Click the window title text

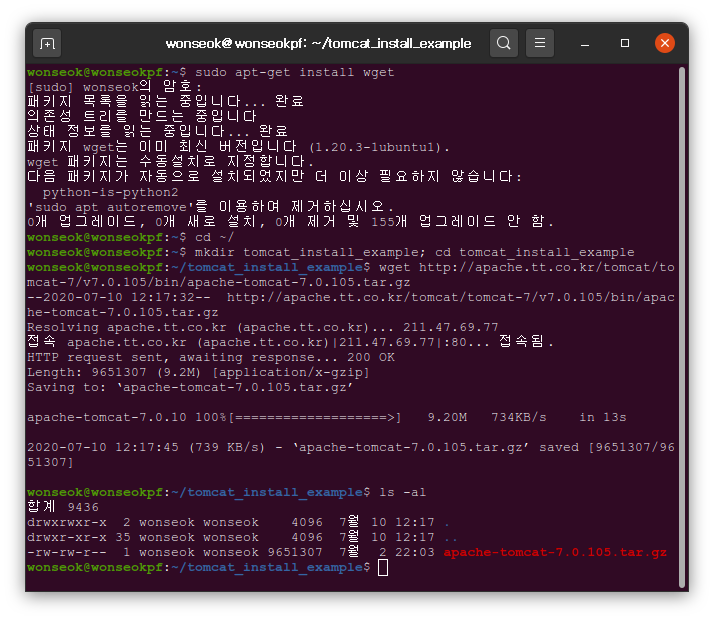pyautogui.click(x=318, y=44)
